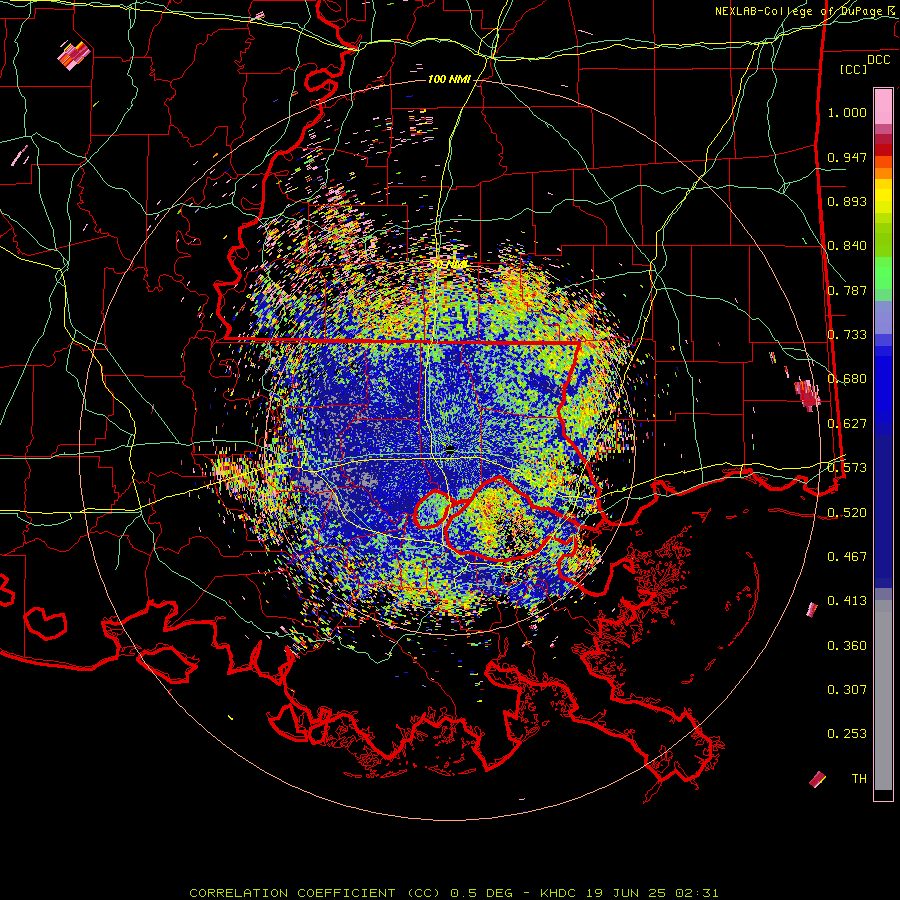Select the 0.840 legend value
Image resolution: width=900 pixels, height=900 pixels.
847,245
